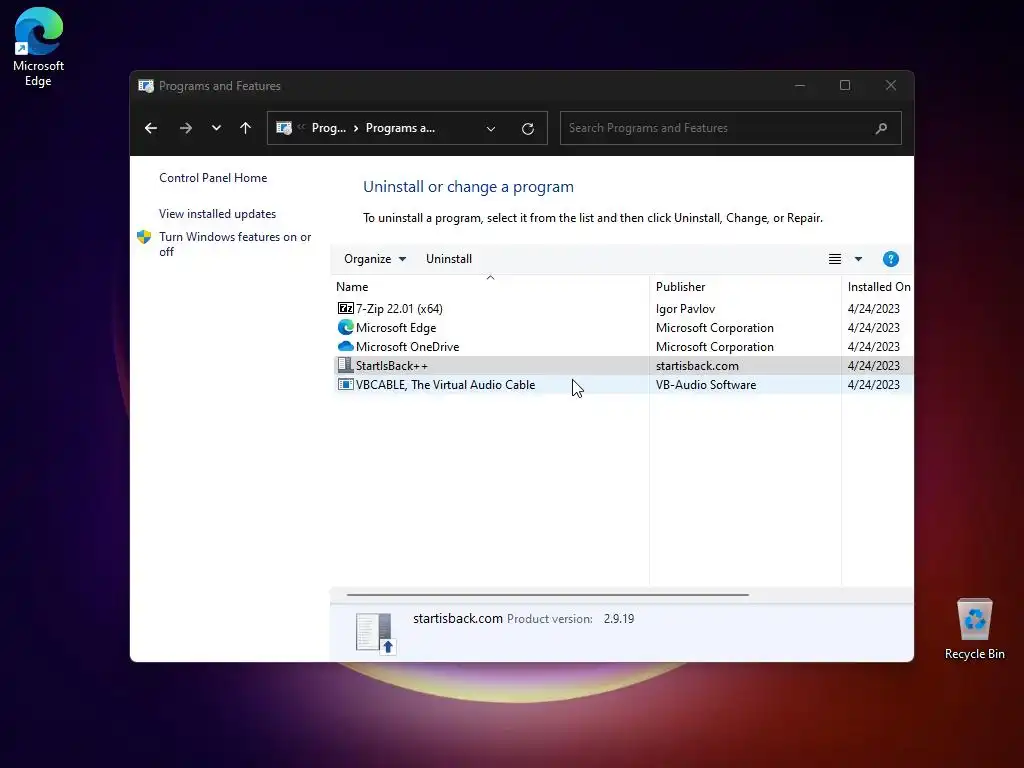Open more view options arrow

point(858,259)
